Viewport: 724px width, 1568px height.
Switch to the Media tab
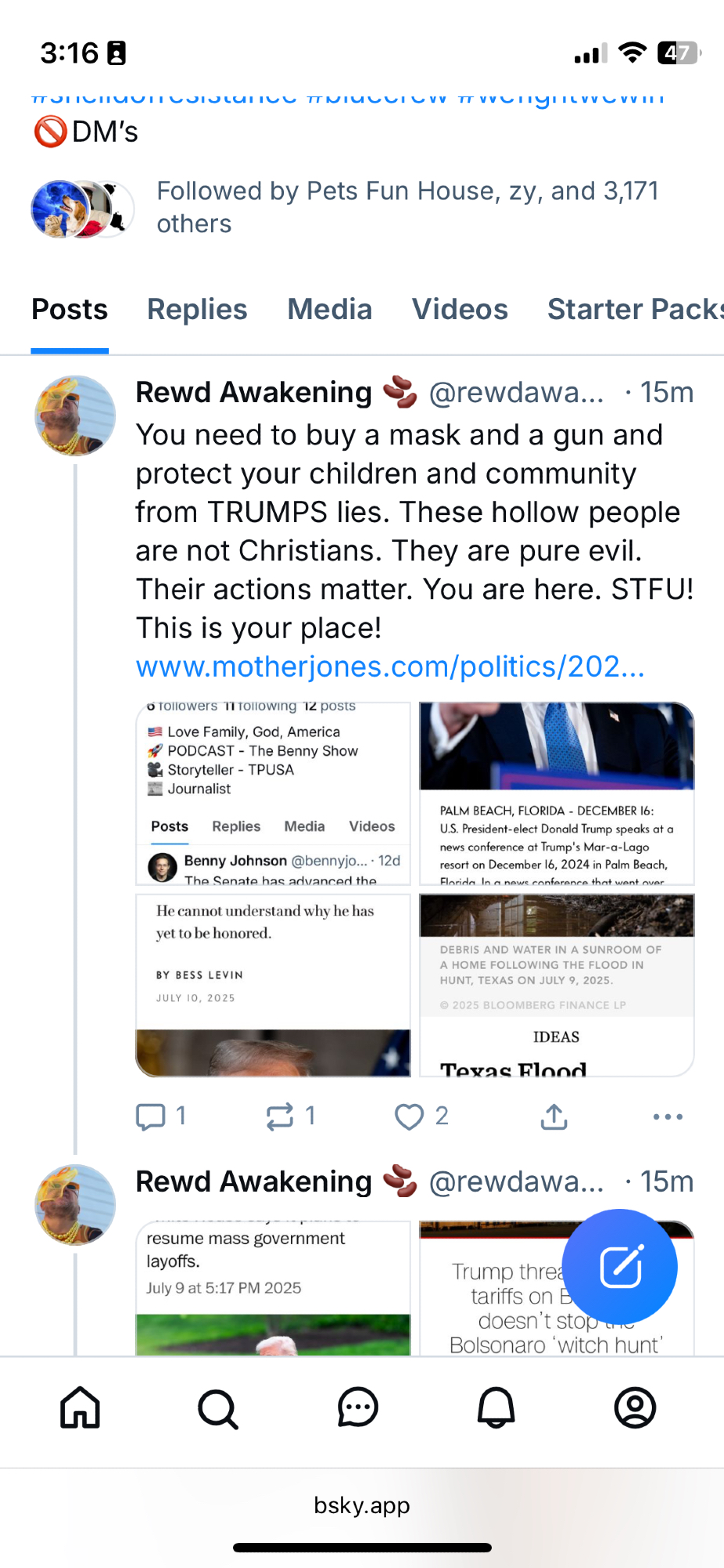pyautogui.click(x=329, y=310)
